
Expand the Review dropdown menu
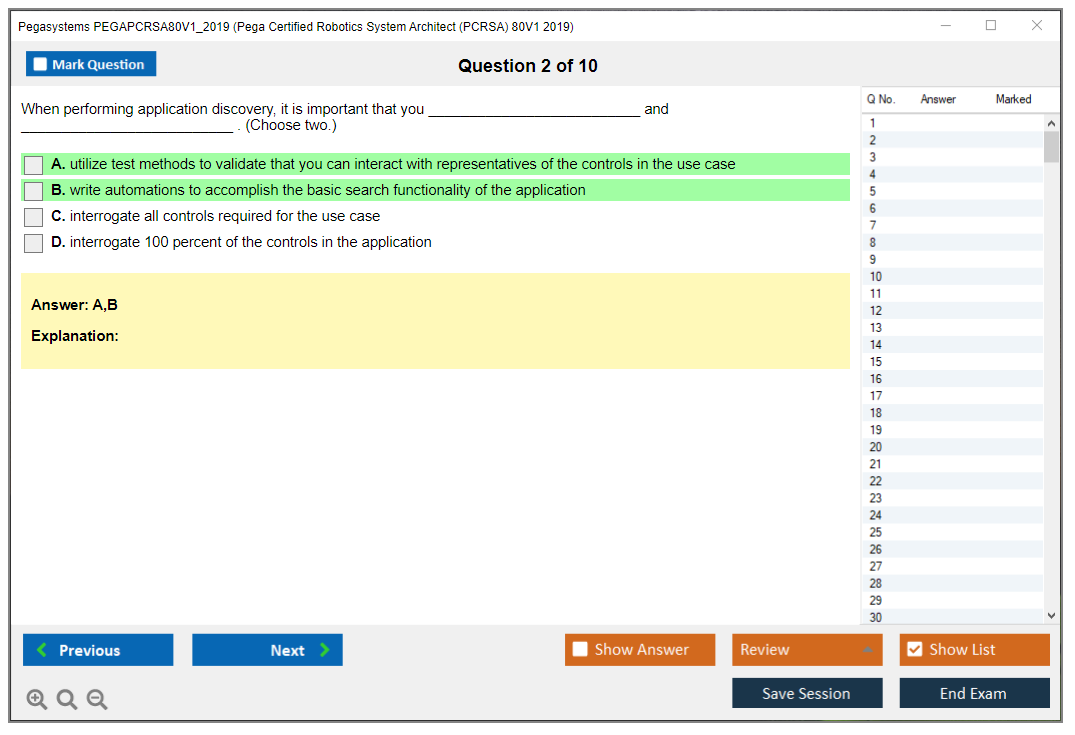click(x=867, y=650)
